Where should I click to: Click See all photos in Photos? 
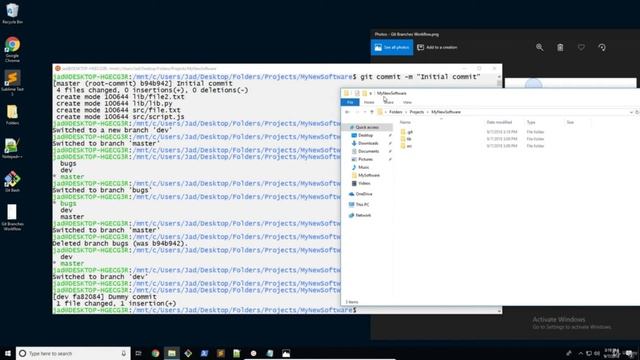click(x=392, y=47)
